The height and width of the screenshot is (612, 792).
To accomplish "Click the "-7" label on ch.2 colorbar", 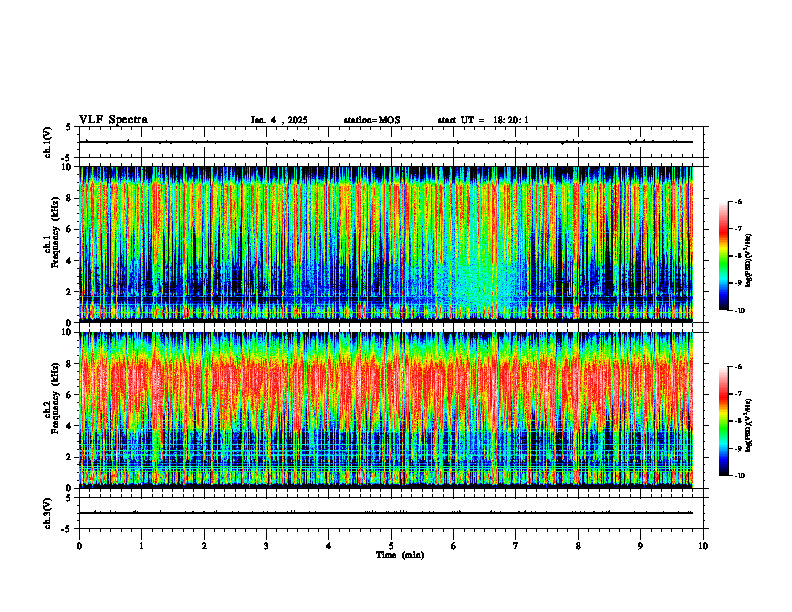I will click(738, 394).
